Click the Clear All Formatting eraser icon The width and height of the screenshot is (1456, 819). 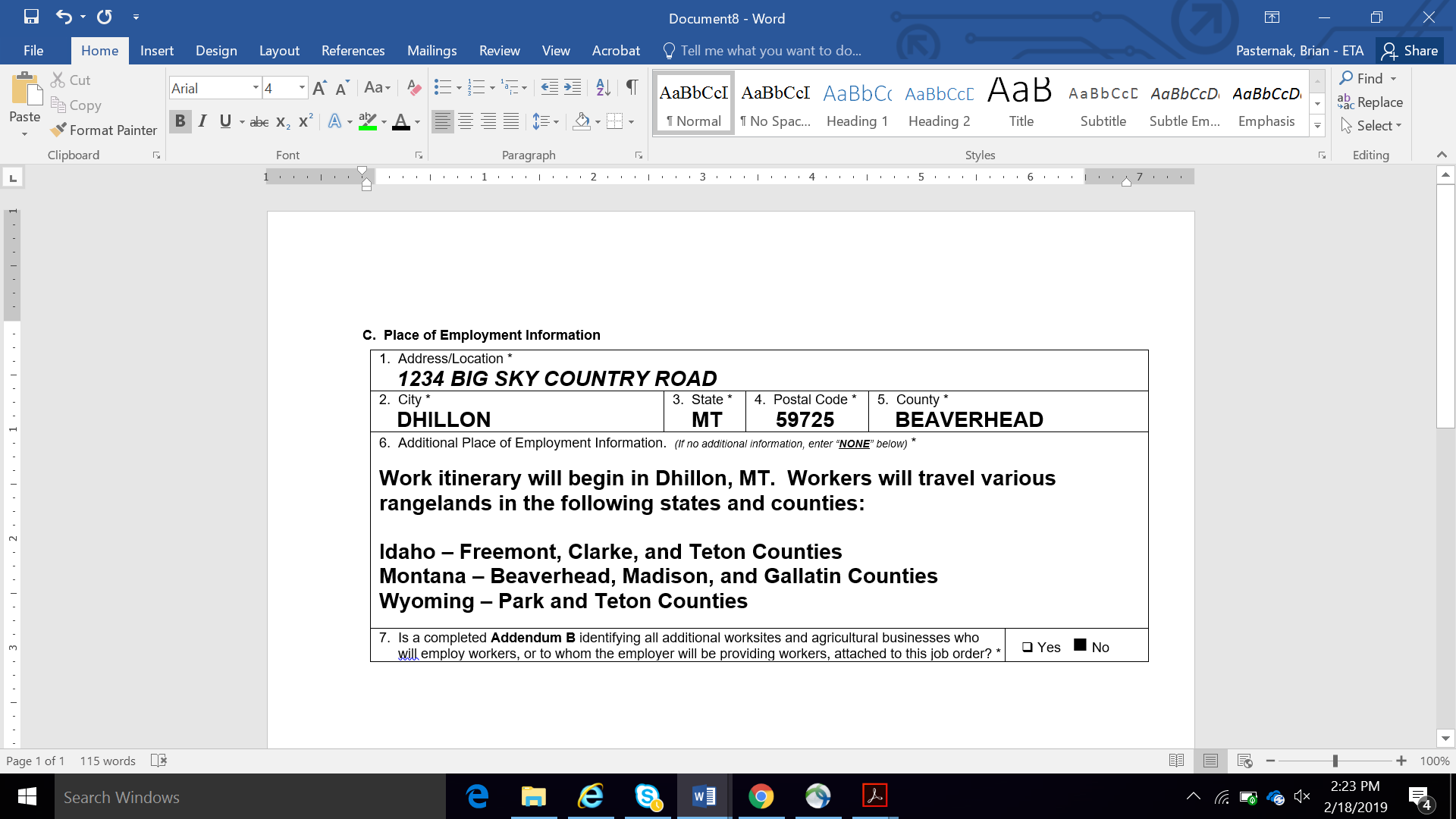click(414, 88)
